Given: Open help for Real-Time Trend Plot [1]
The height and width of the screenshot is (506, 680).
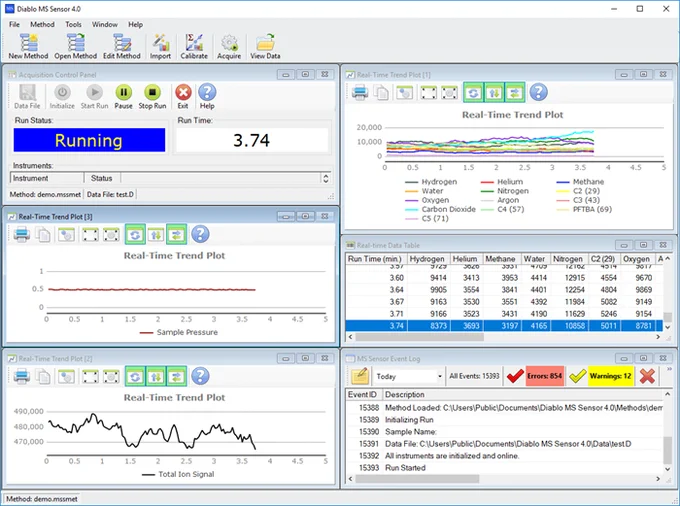Looking at the screenshot, I should [538, 92].
